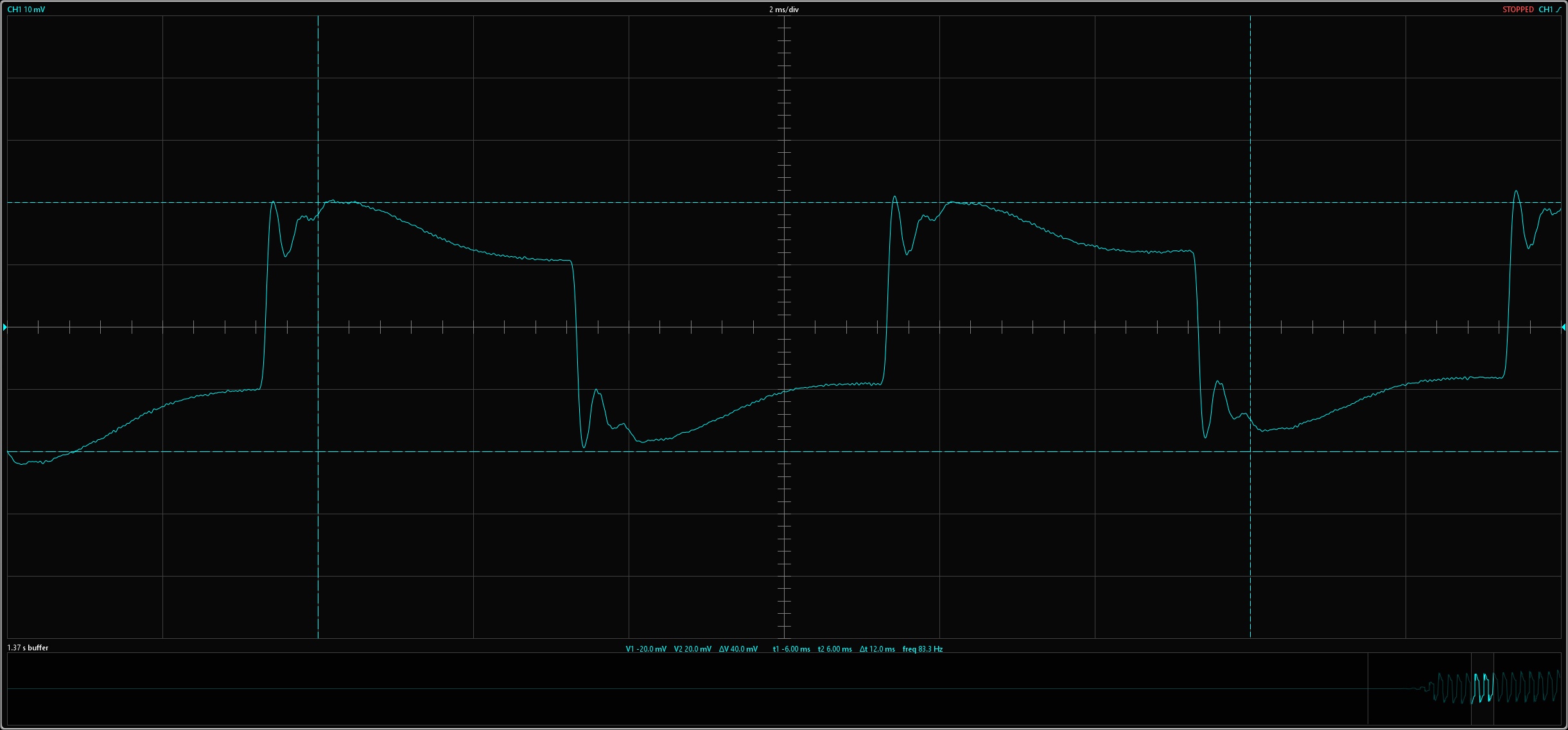The image size is (1568, 730).
Task: Click the t2 vertical time cursor line
Action: pos(1250,327)
